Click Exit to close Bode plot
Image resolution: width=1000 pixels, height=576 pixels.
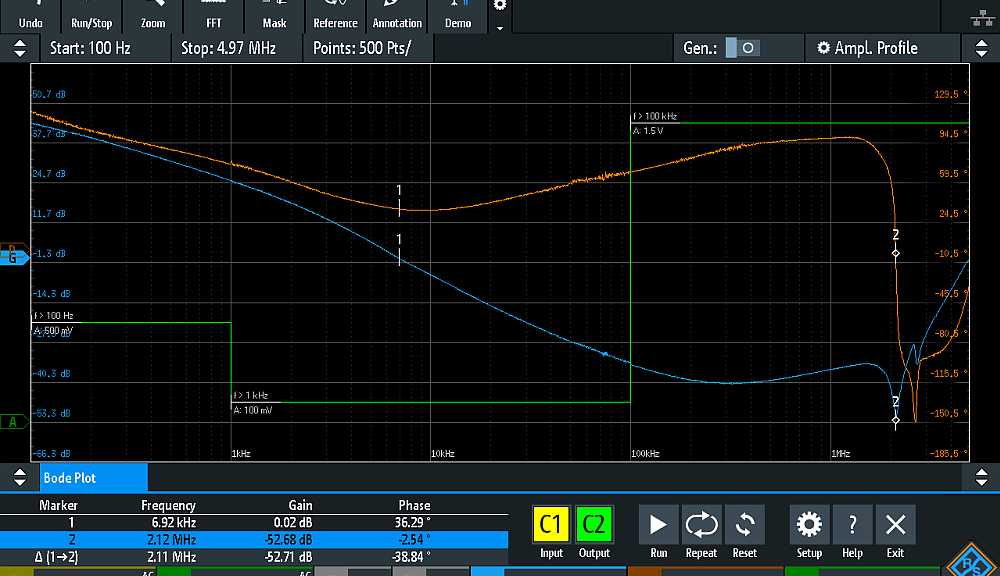tap(895, 532)
